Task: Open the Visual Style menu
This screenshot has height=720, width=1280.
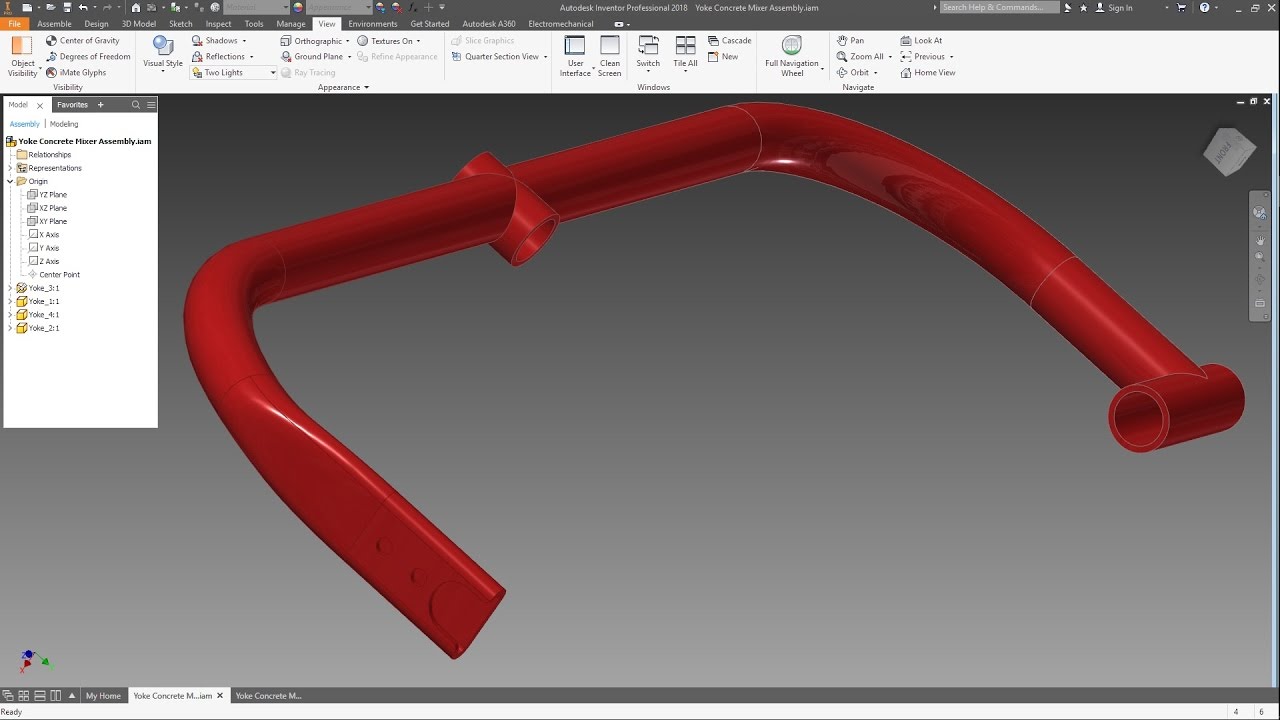Action: (163, 55)
